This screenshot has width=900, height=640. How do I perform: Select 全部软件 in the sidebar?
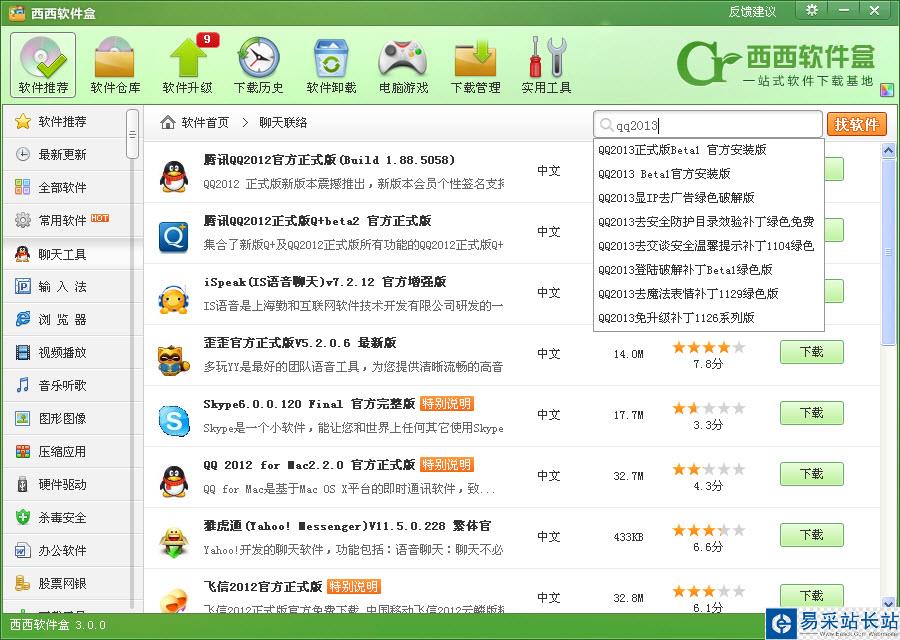click(x=65, y=187)
